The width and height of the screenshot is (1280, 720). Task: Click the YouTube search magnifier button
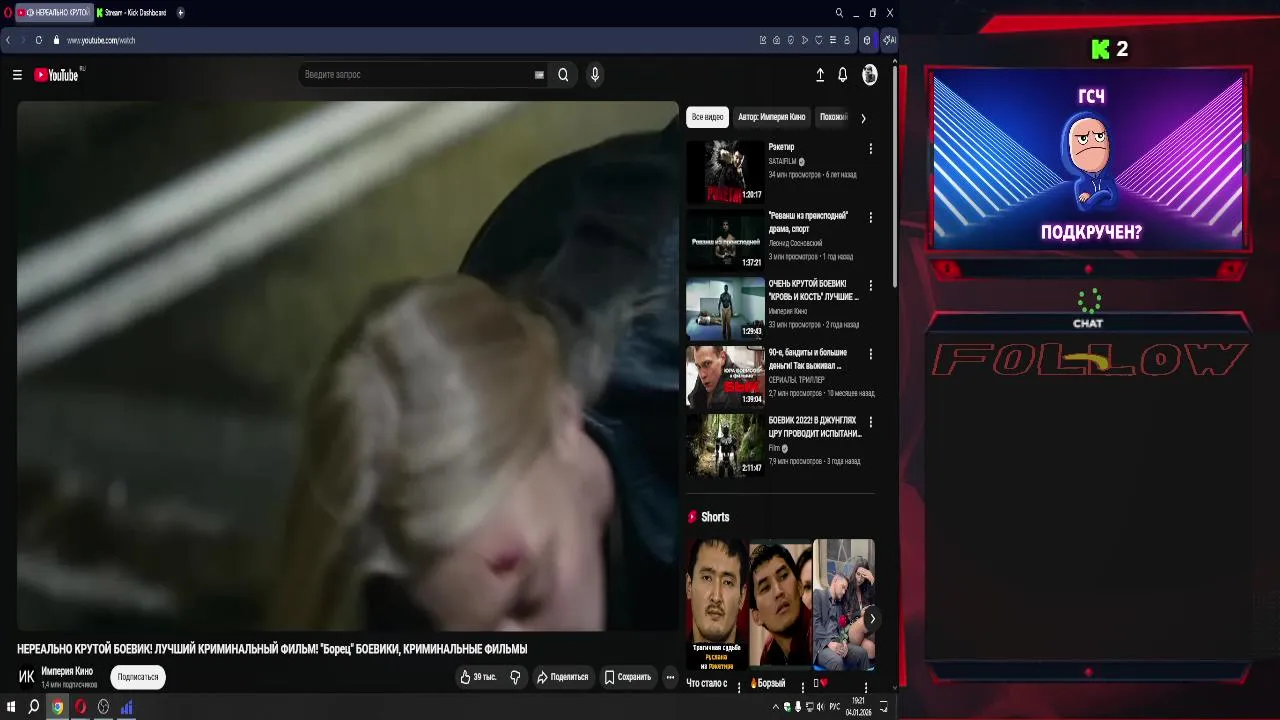563,75
